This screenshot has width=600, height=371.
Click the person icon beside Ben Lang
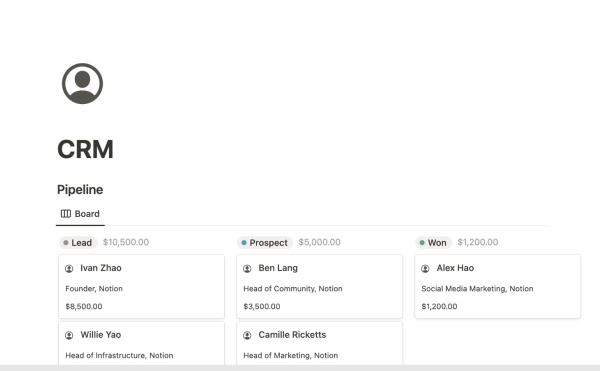tap(247, 268)
